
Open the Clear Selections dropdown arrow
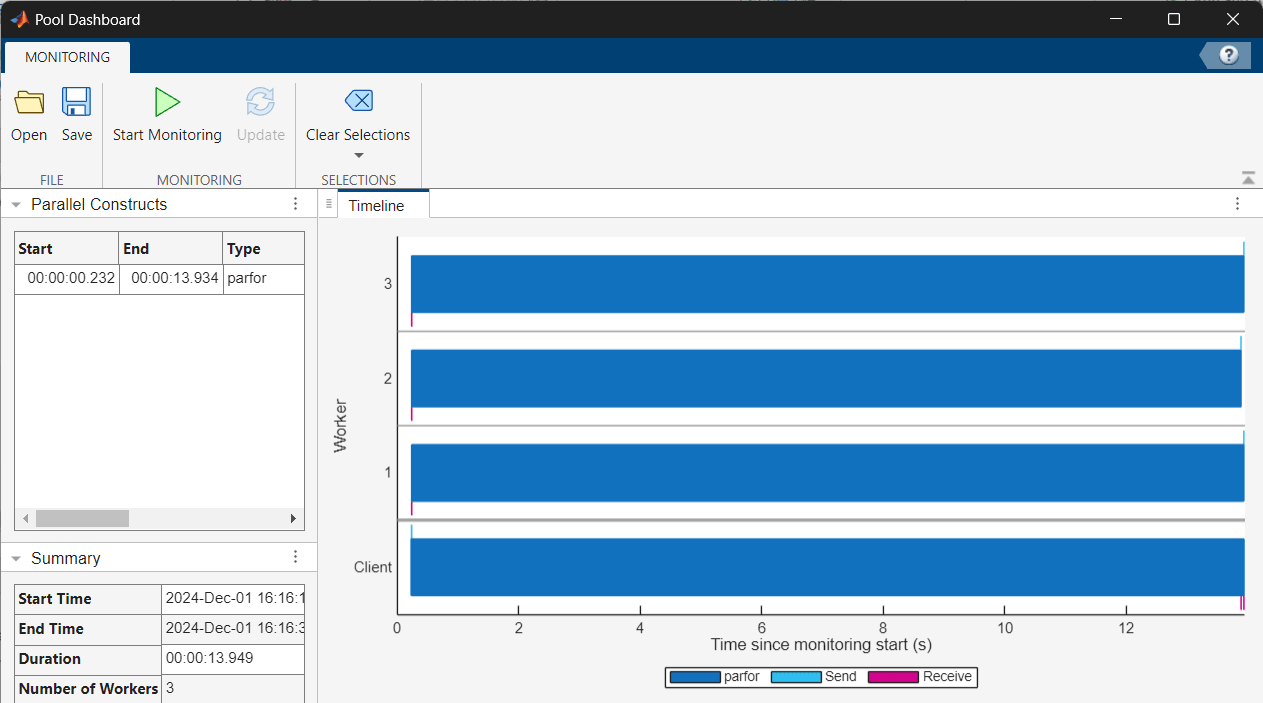coord(358,153)
